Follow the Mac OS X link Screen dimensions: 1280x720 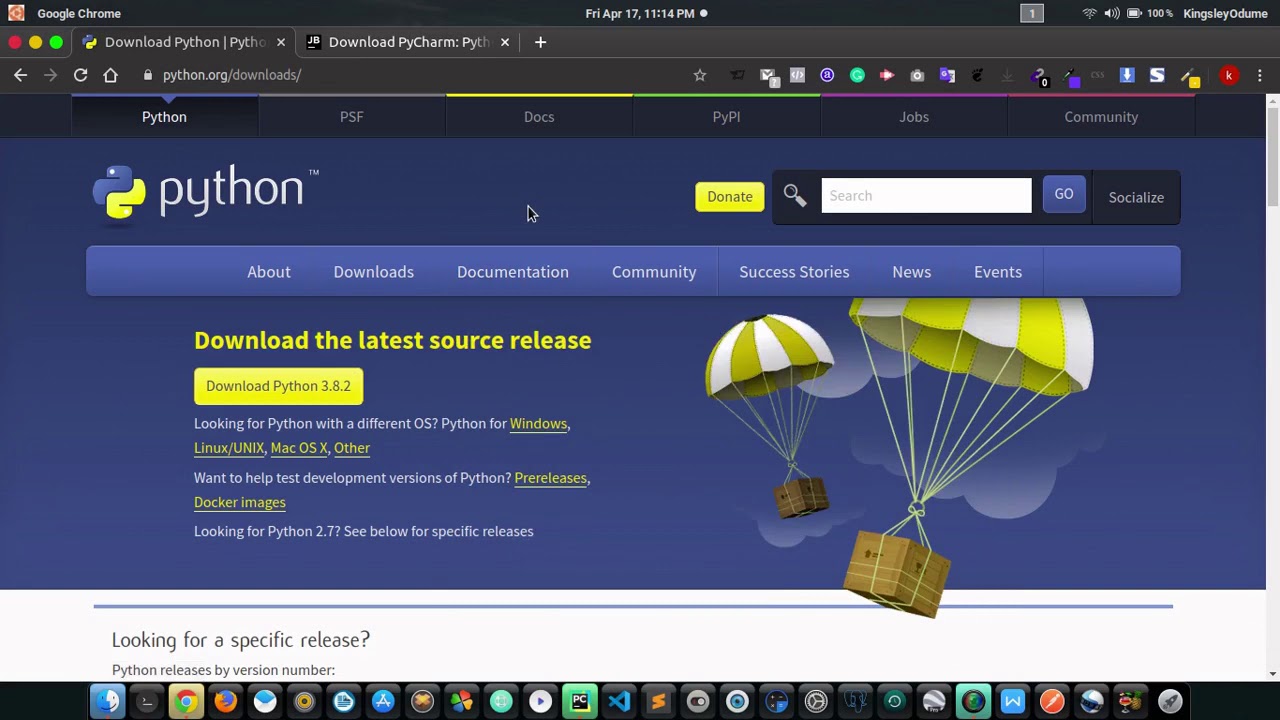click(x=299, y=448)
